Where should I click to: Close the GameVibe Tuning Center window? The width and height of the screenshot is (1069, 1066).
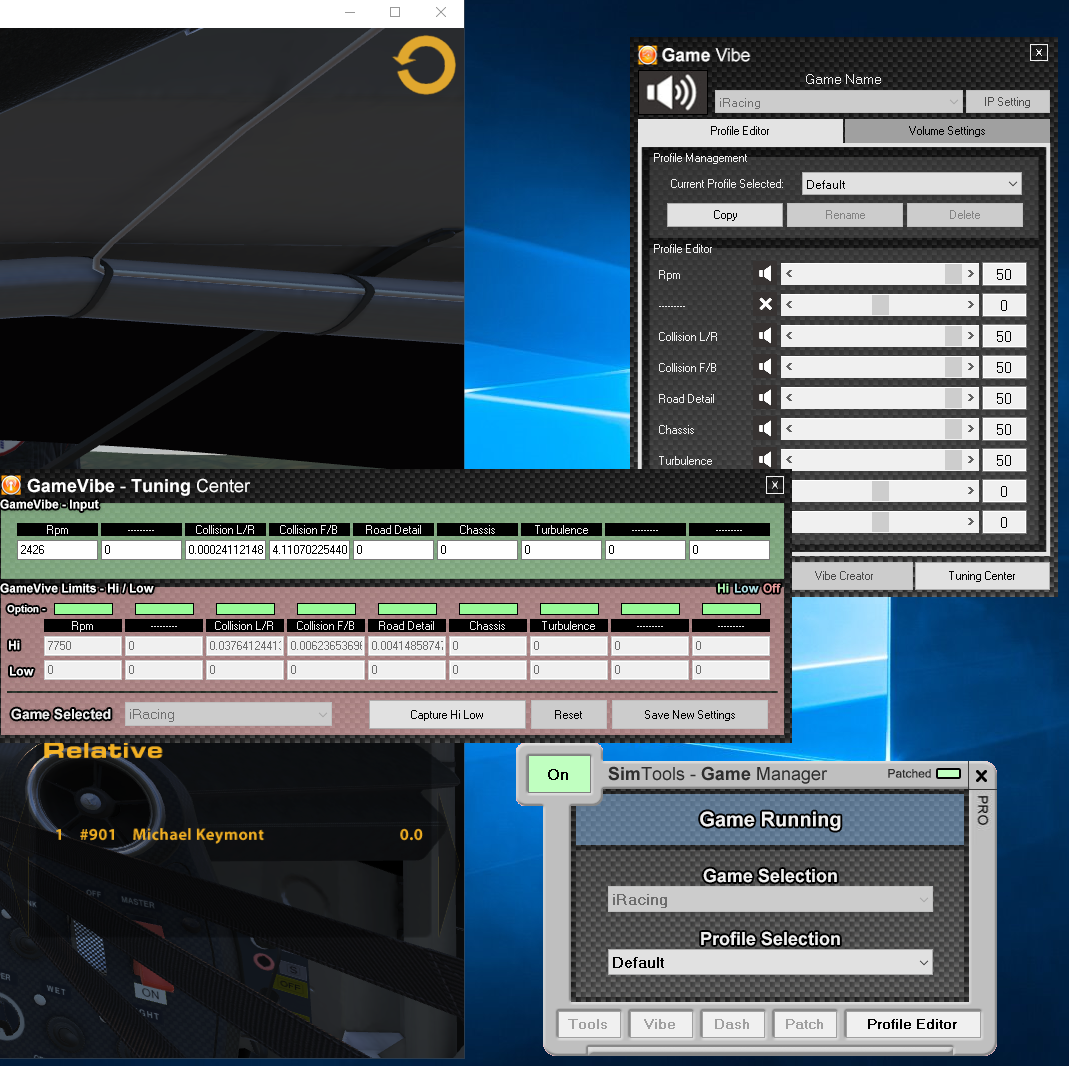click(775, 485)
